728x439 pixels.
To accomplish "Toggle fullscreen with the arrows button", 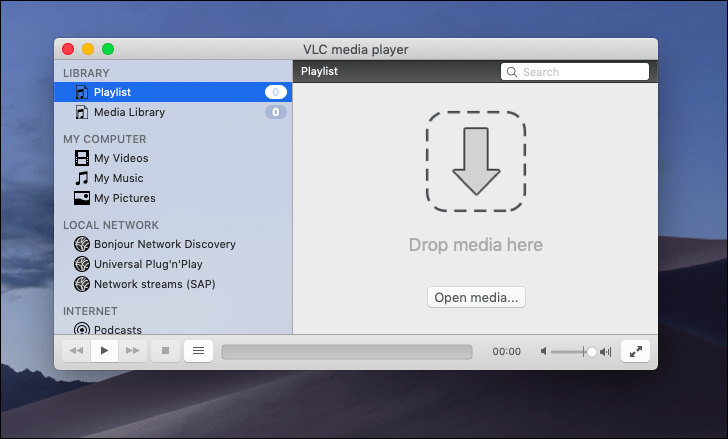I will click(636, 351).
